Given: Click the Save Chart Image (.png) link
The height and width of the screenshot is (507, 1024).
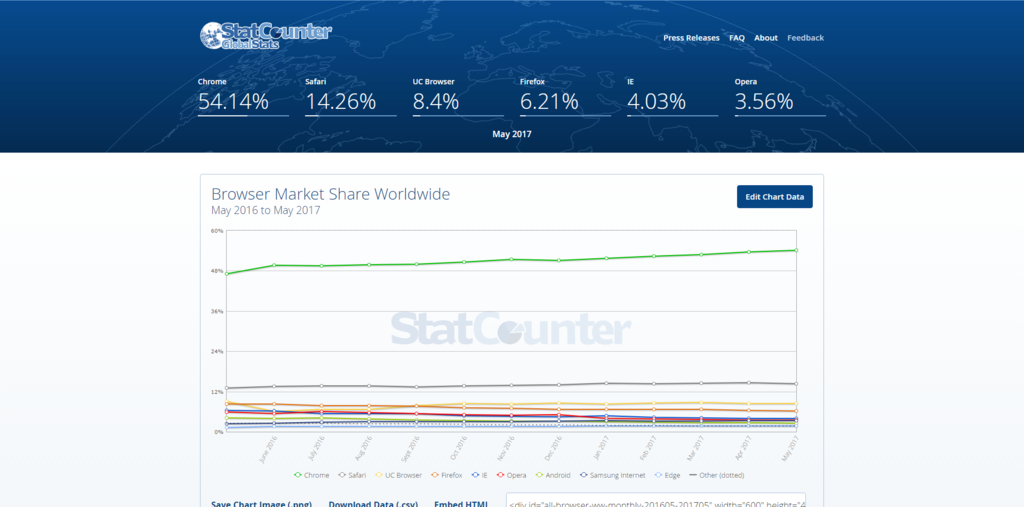Looking at the screenshot, I should tap(261, 504).
